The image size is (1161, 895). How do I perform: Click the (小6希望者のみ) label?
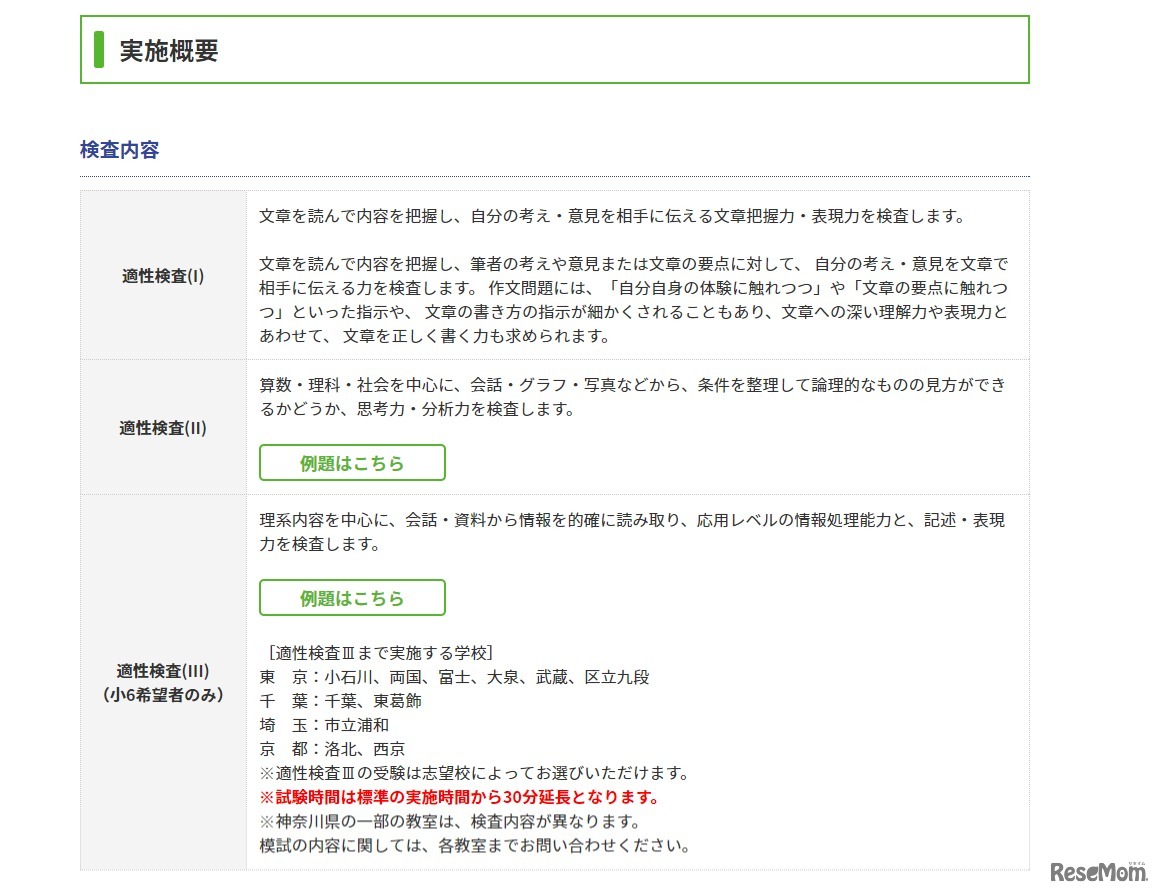tap(163, 694)
